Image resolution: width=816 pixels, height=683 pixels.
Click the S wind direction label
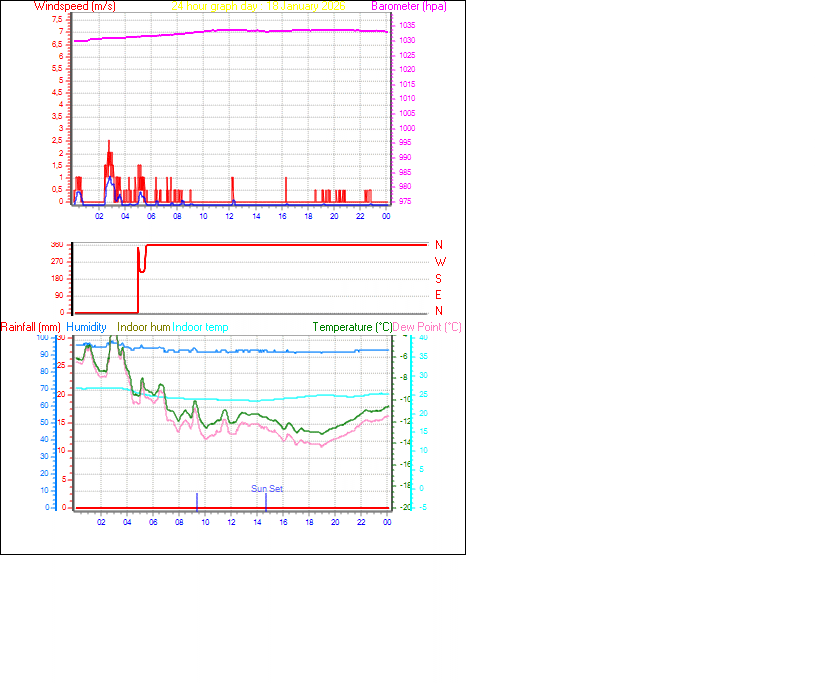pyautogui.click(x=438, y=279)
